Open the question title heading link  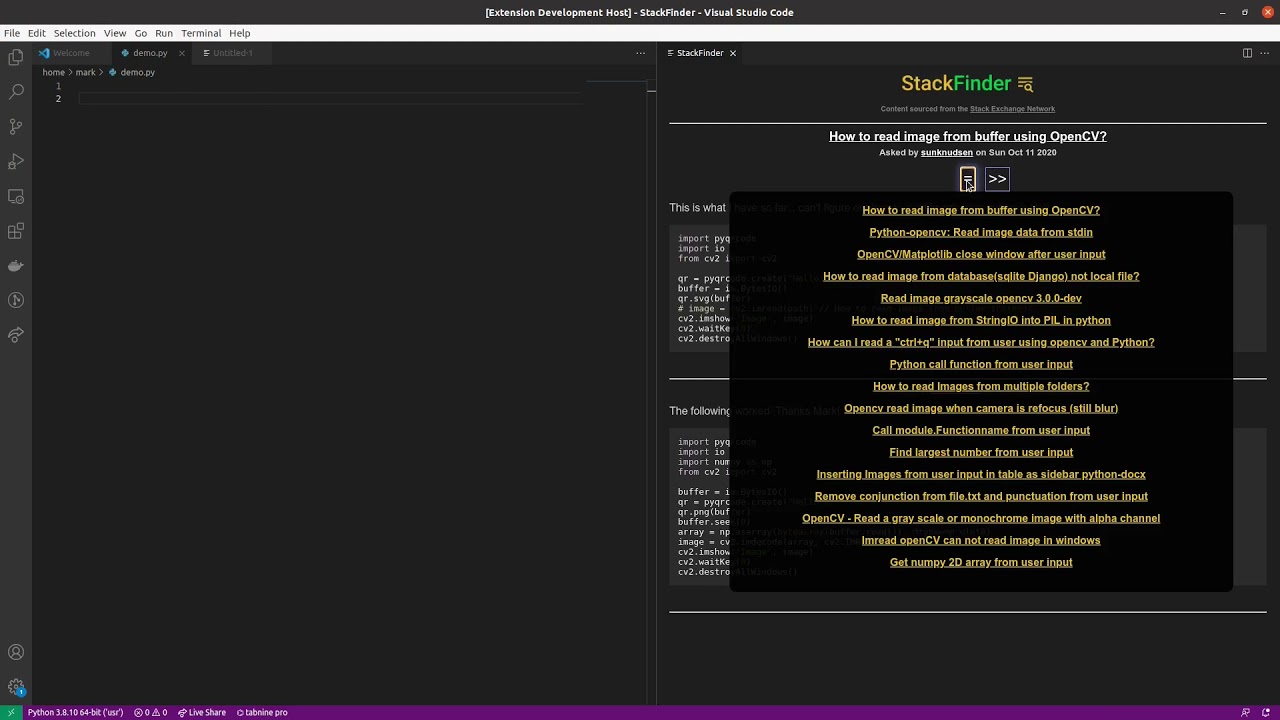click(968, 136)
